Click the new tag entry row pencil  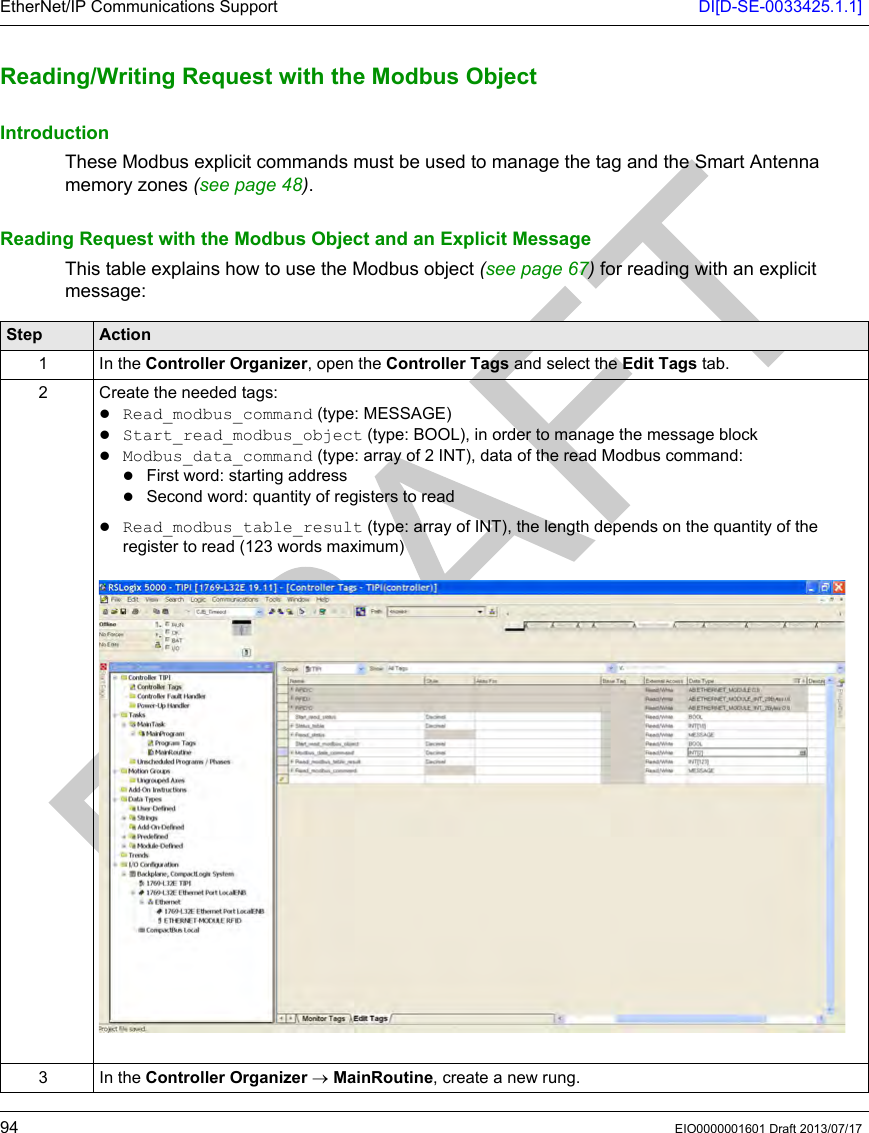283,780
